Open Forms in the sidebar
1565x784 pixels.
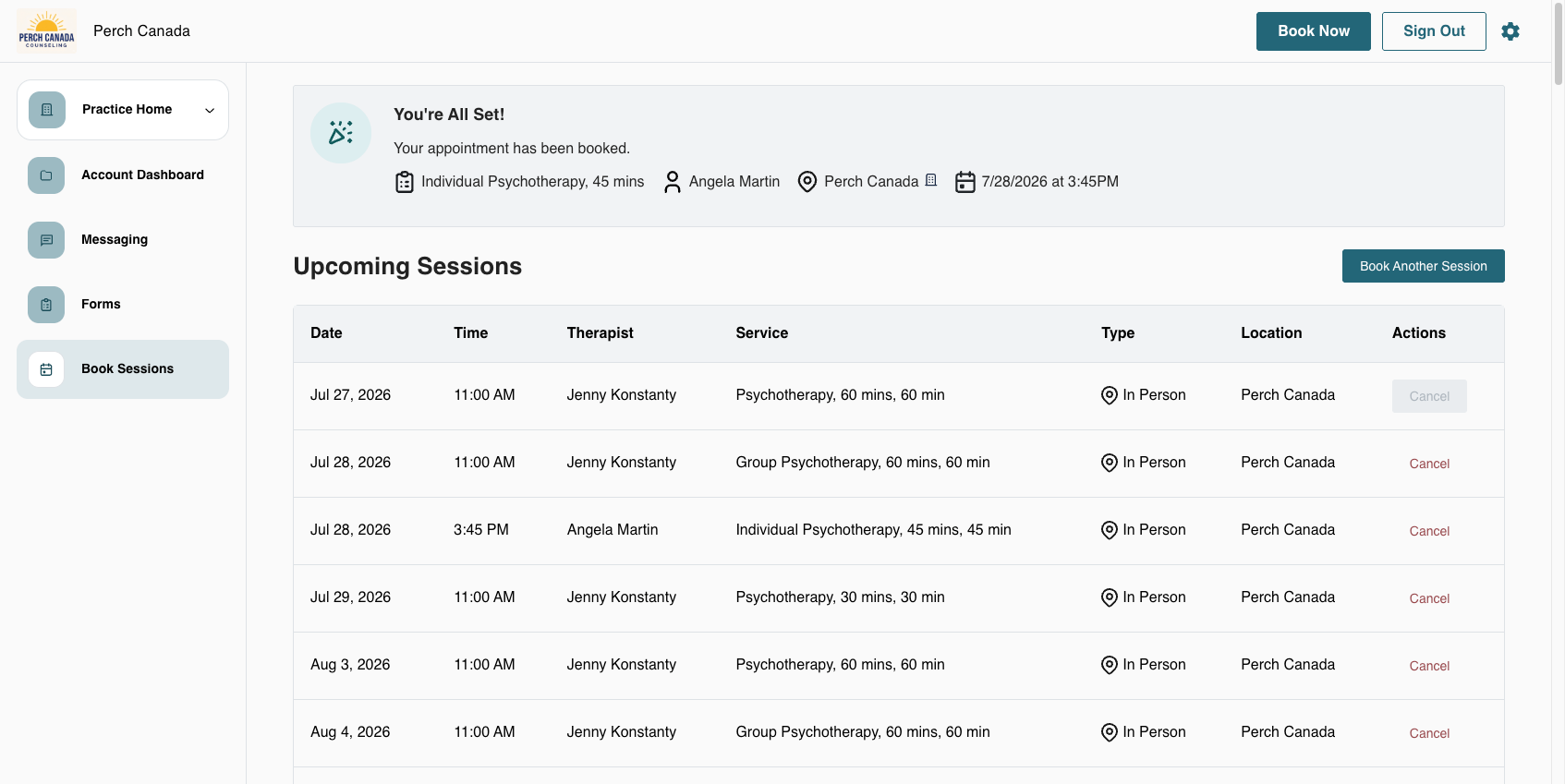123,305
